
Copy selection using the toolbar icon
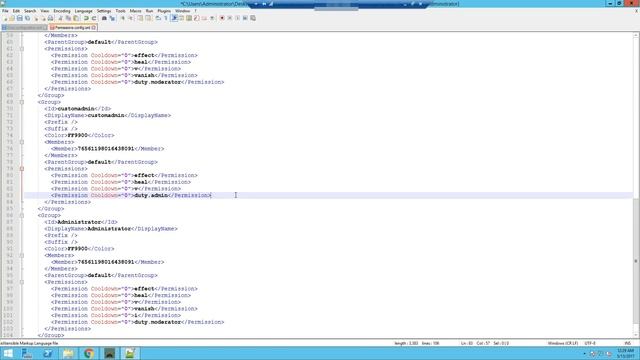(x=68, y=18)
